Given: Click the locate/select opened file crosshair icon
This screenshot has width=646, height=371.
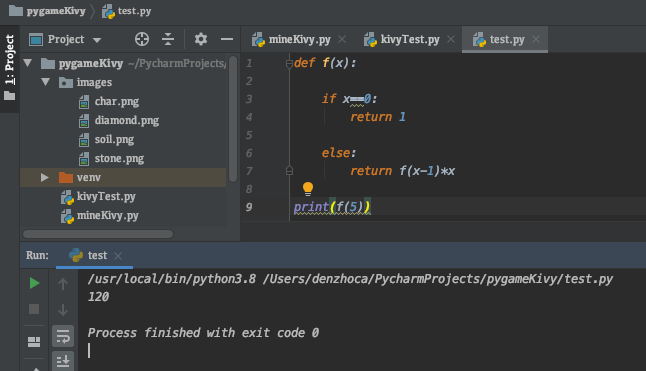Looking at the screenshot, I should click(x=142, y=39).
